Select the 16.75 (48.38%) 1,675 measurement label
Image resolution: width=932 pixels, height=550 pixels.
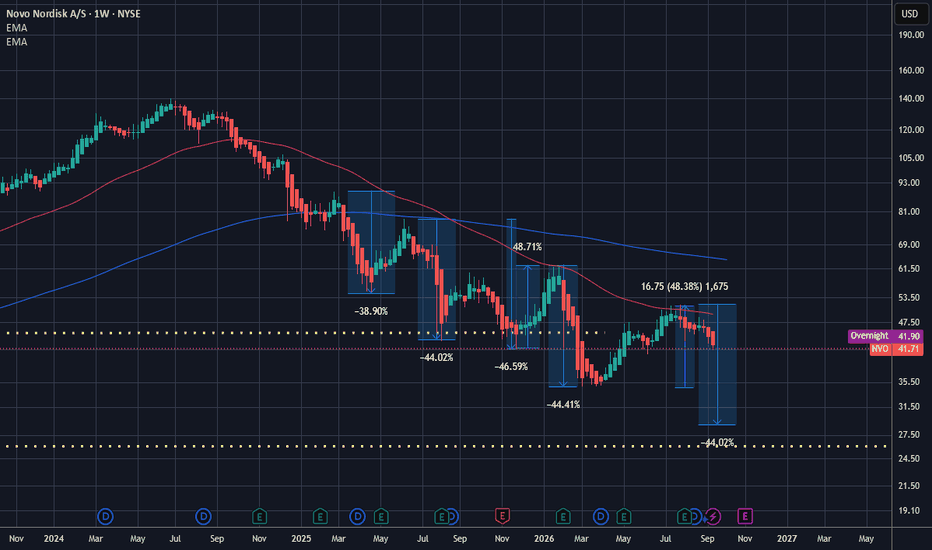point(684,287)
